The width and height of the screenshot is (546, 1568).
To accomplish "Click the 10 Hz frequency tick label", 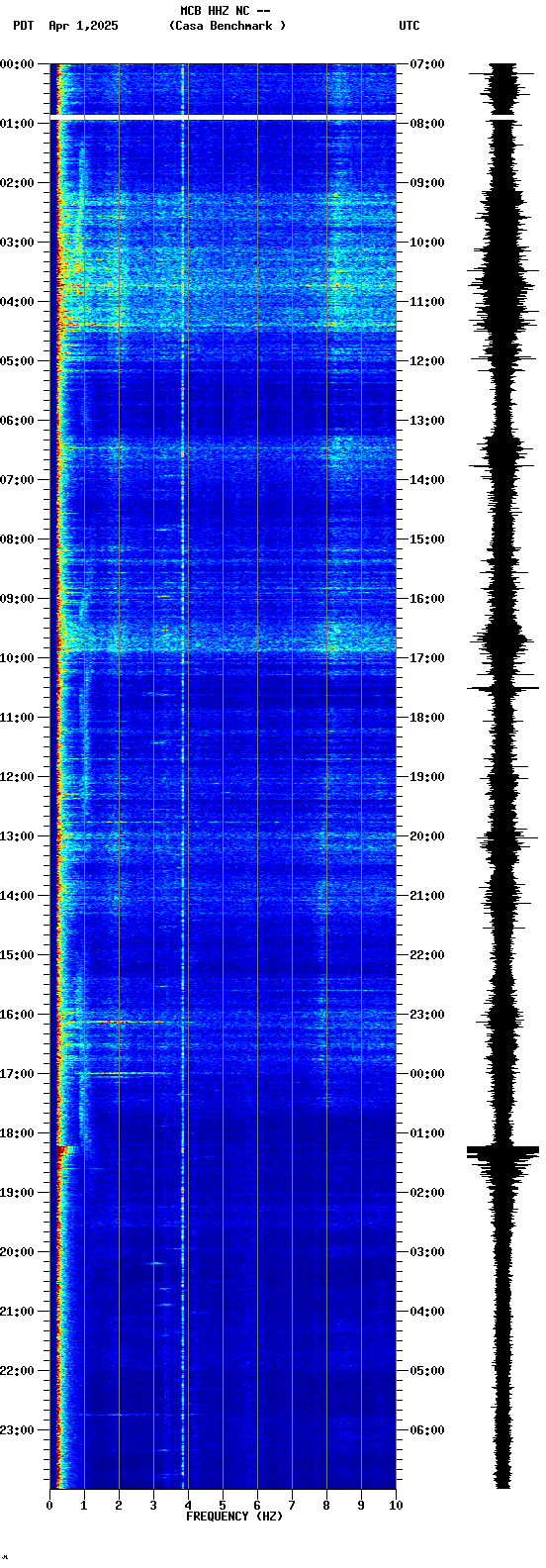I will tap(396, 1506).
